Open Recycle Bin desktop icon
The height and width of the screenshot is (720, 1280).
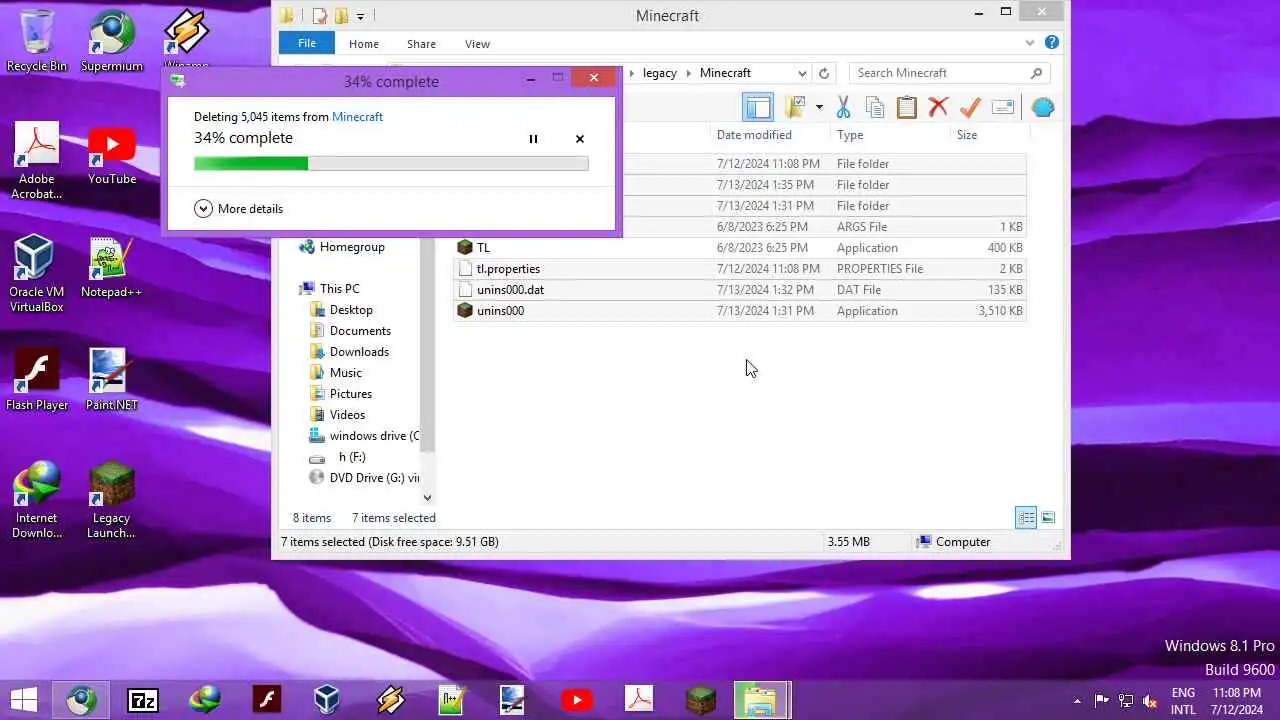[37, 41]
